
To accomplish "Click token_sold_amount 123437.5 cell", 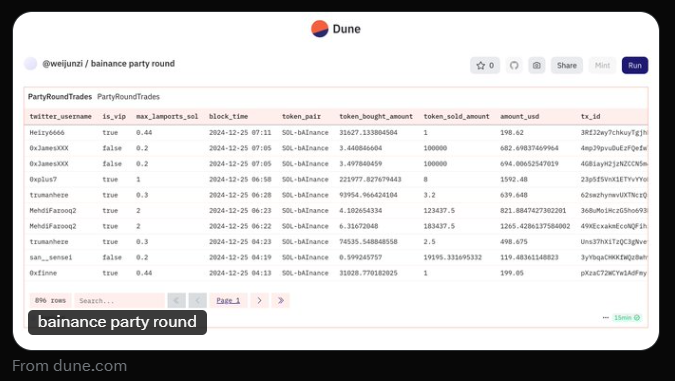I will coord(439,211).
